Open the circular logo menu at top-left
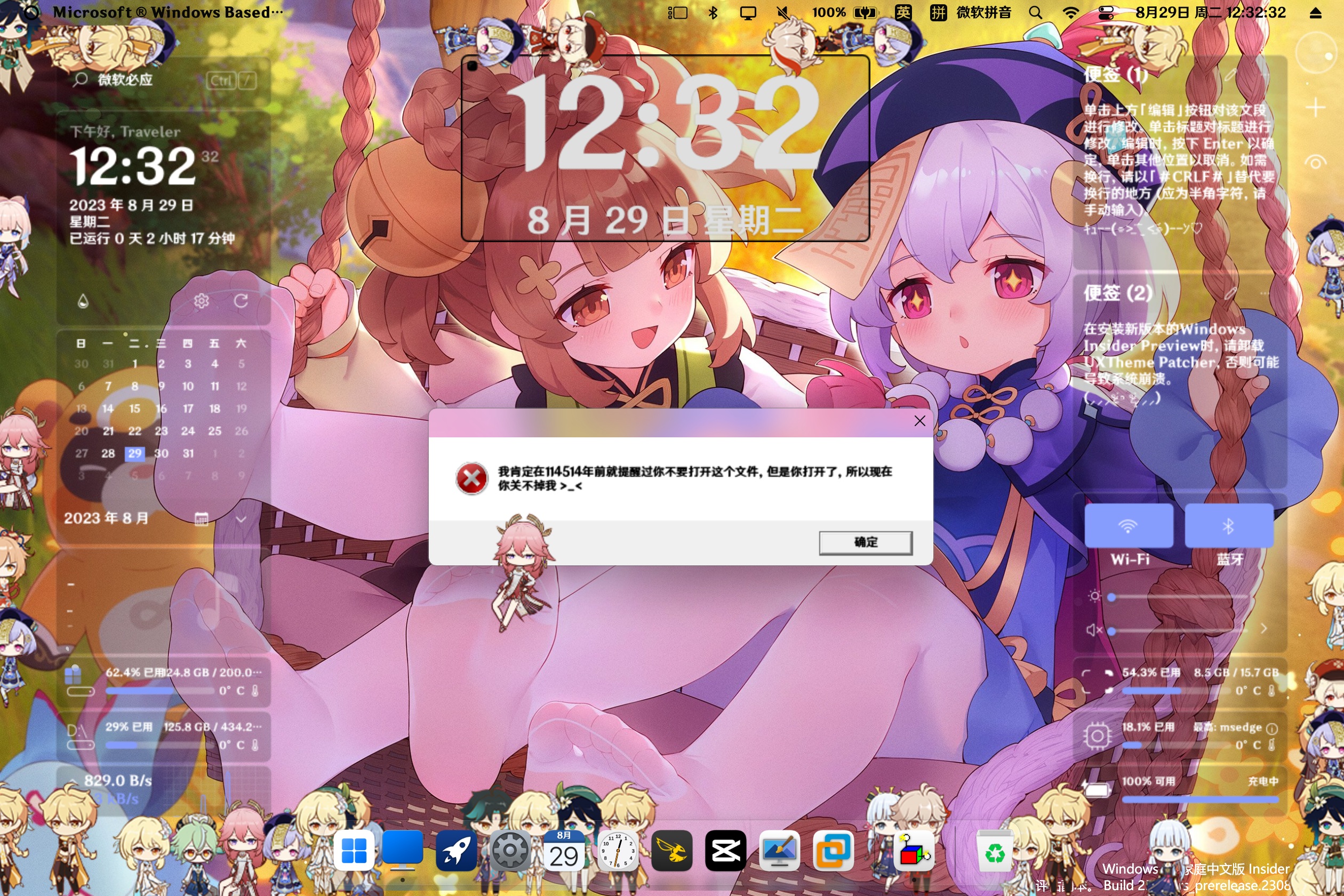 (x=31, y=13)
